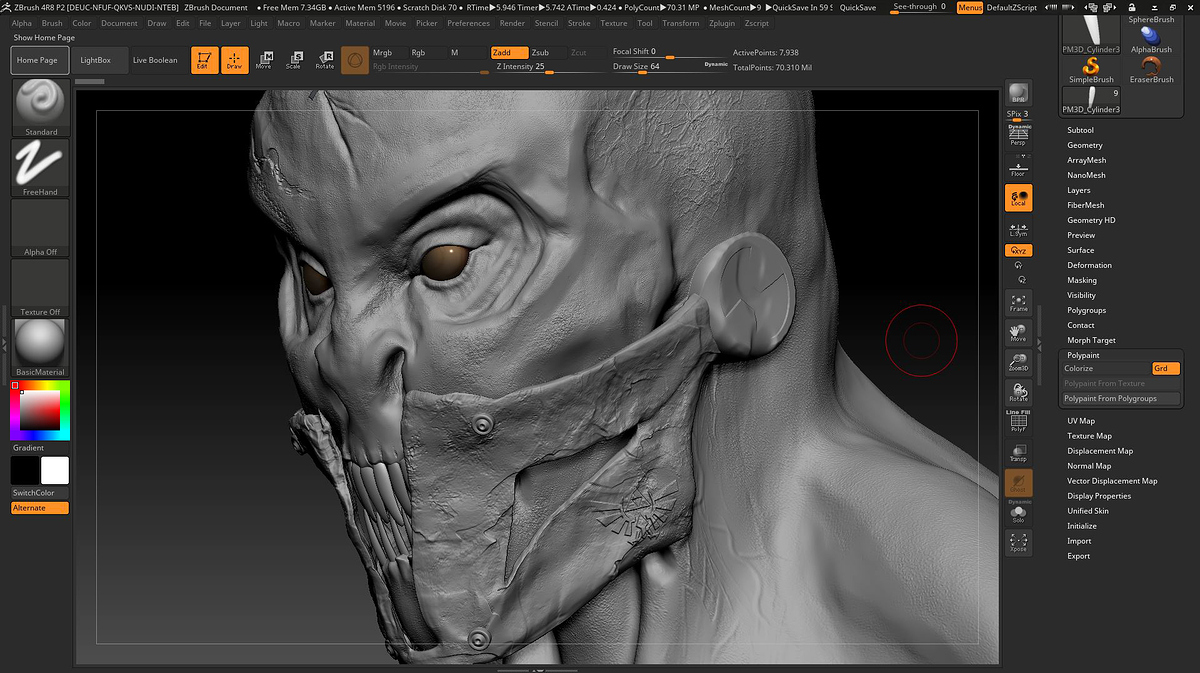Select the Zoom3D navigation icon
Image resolution: width=1200 pixels, height=673 pixels.
click(1018, 362)
